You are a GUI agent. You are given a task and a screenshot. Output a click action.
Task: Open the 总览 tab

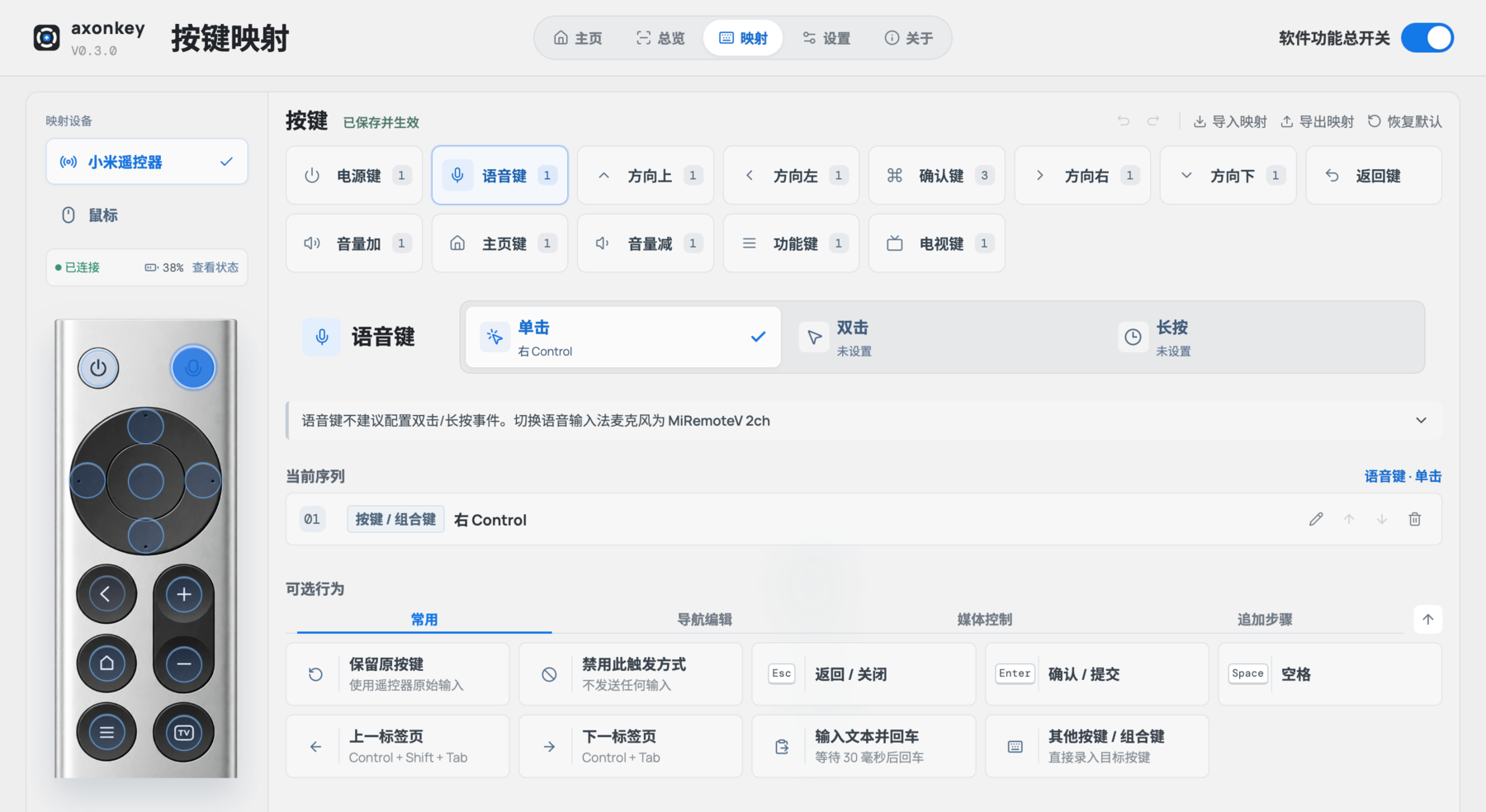point(660,38)
